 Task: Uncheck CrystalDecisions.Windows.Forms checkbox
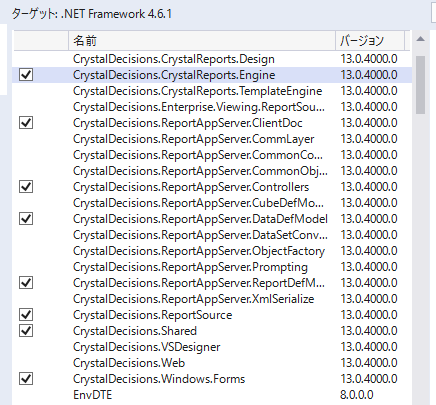26,379
